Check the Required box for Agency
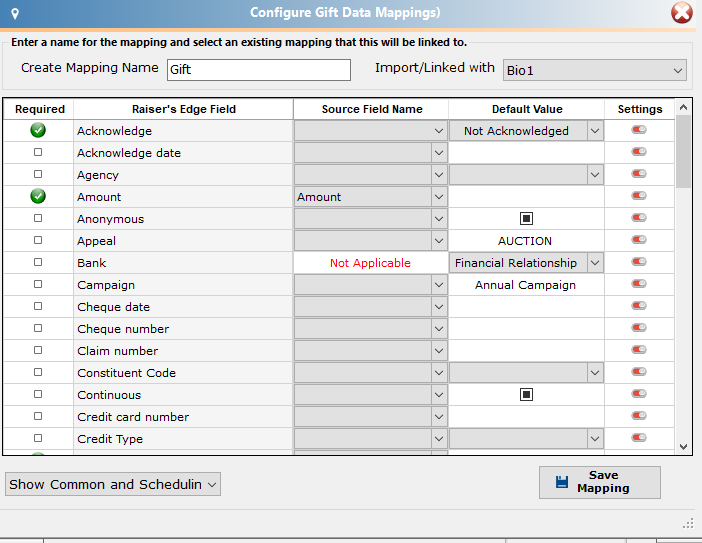 point(38,174)
